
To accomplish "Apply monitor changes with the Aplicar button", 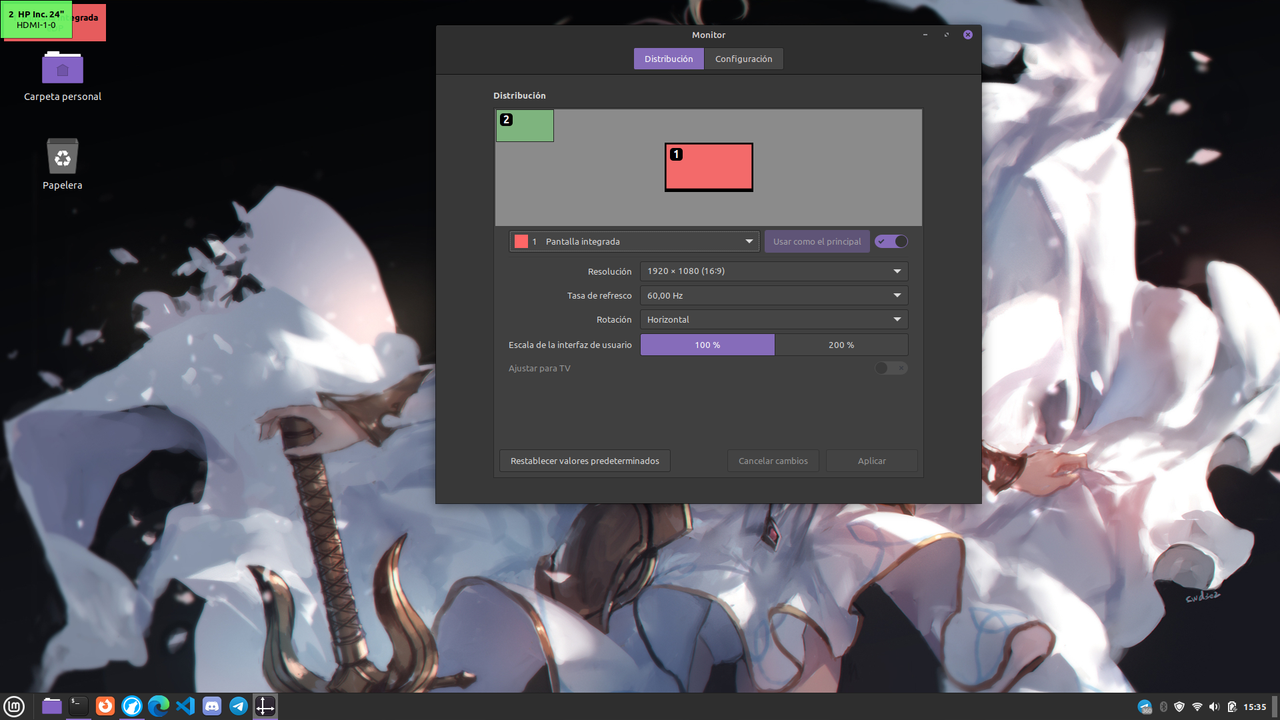I will pos(871,460).
